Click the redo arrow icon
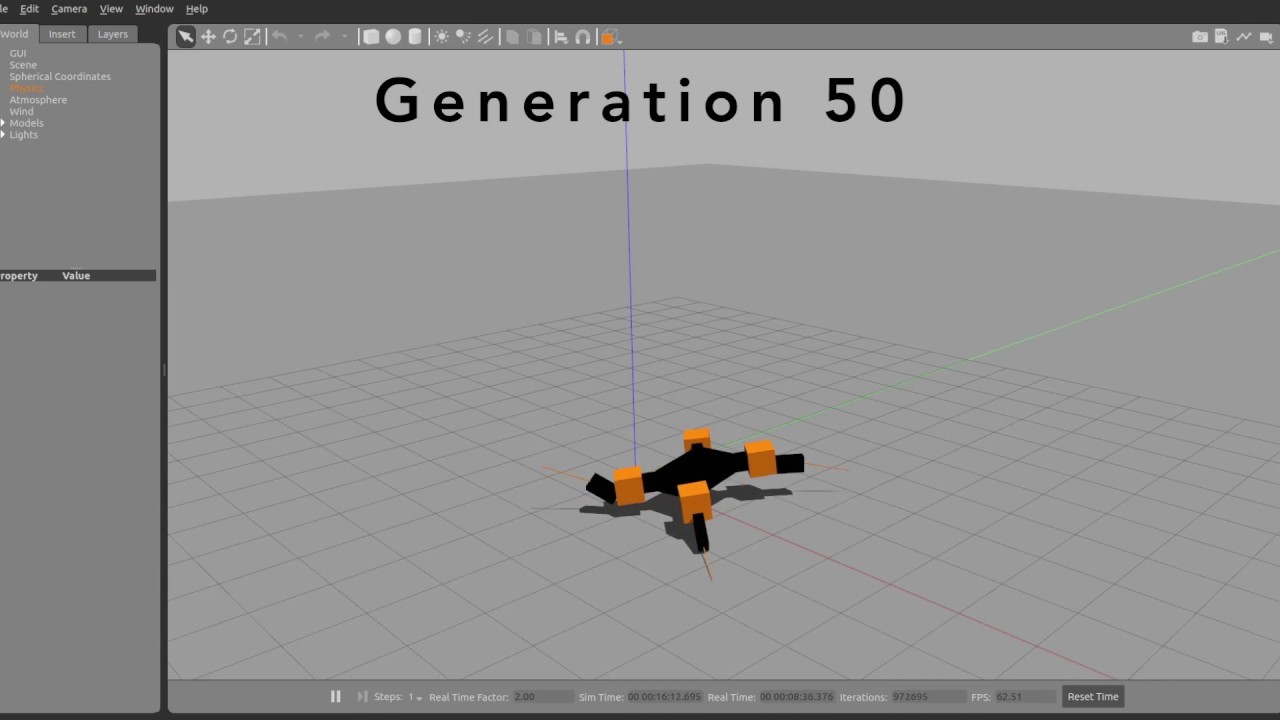1280x720 pixels. click(x=322, y=36)
